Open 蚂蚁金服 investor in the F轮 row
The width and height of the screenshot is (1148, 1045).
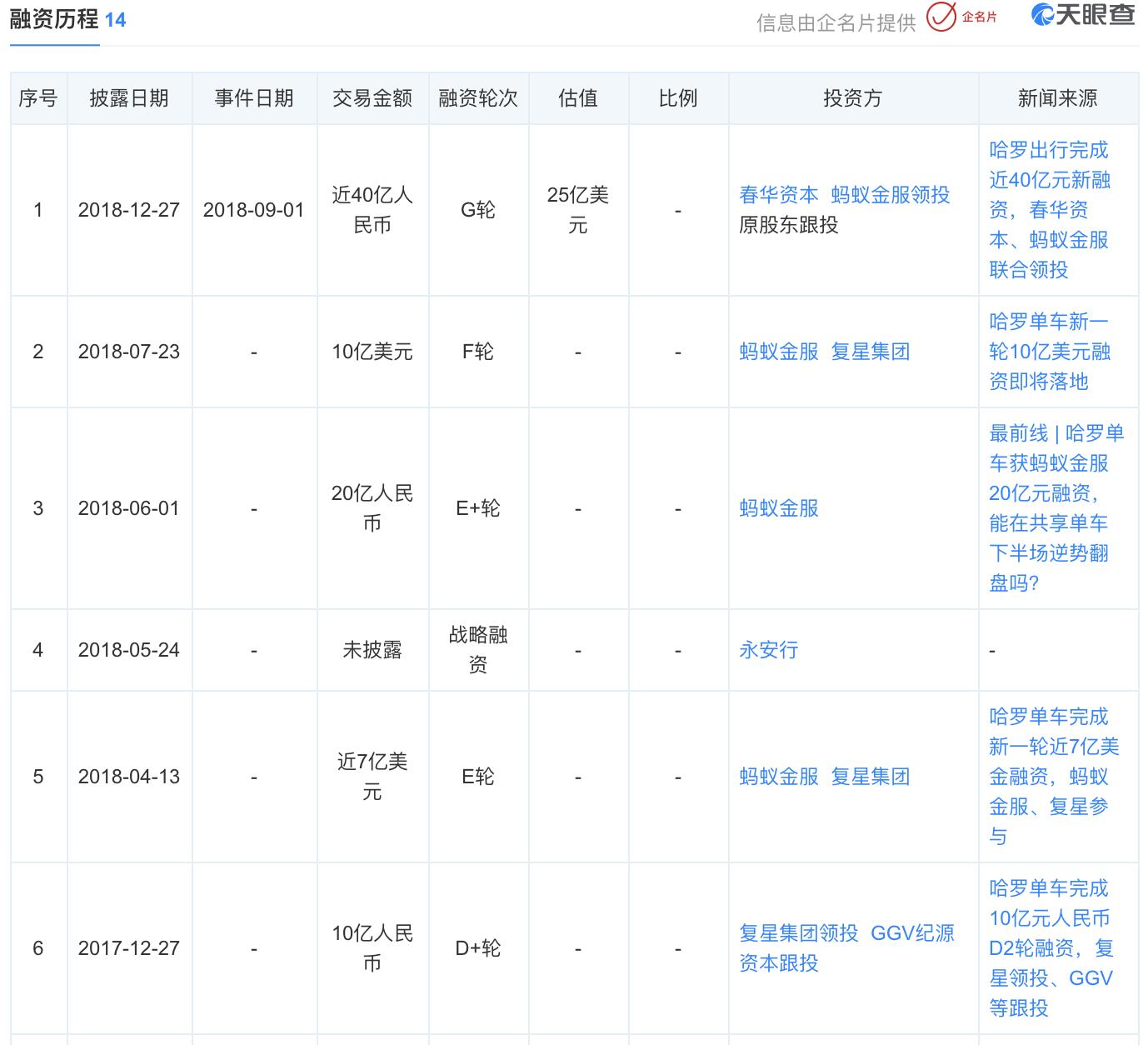[x=778, y=352]
